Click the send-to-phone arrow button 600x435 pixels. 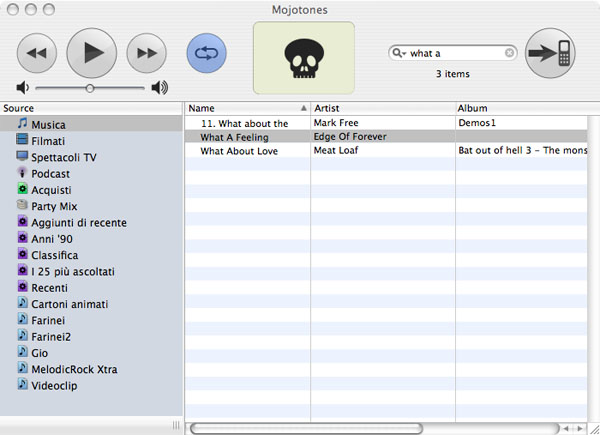pos(550,53)
